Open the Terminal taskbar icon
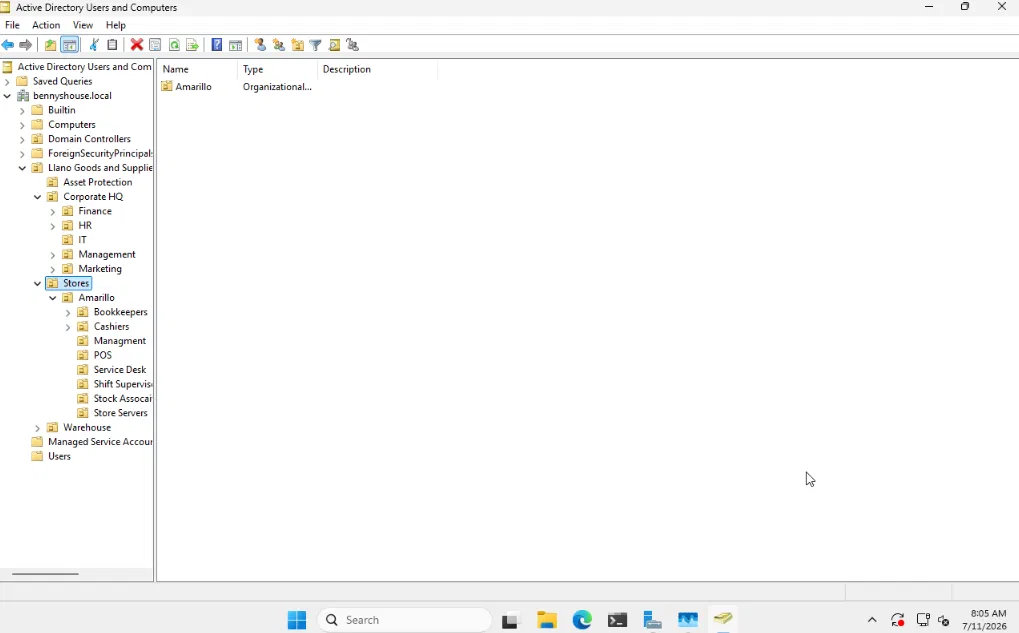Viewport: 1019px width, 633px height. [617, 619]
